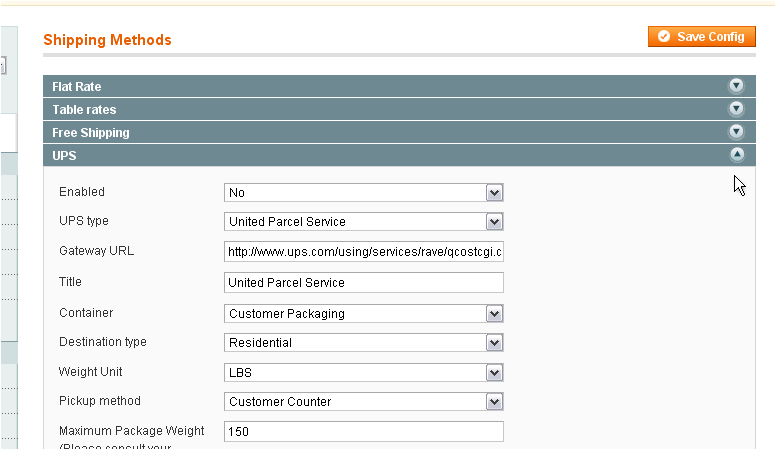
Task: Click the Shipping Methods page heading
Action: point(107,40)
